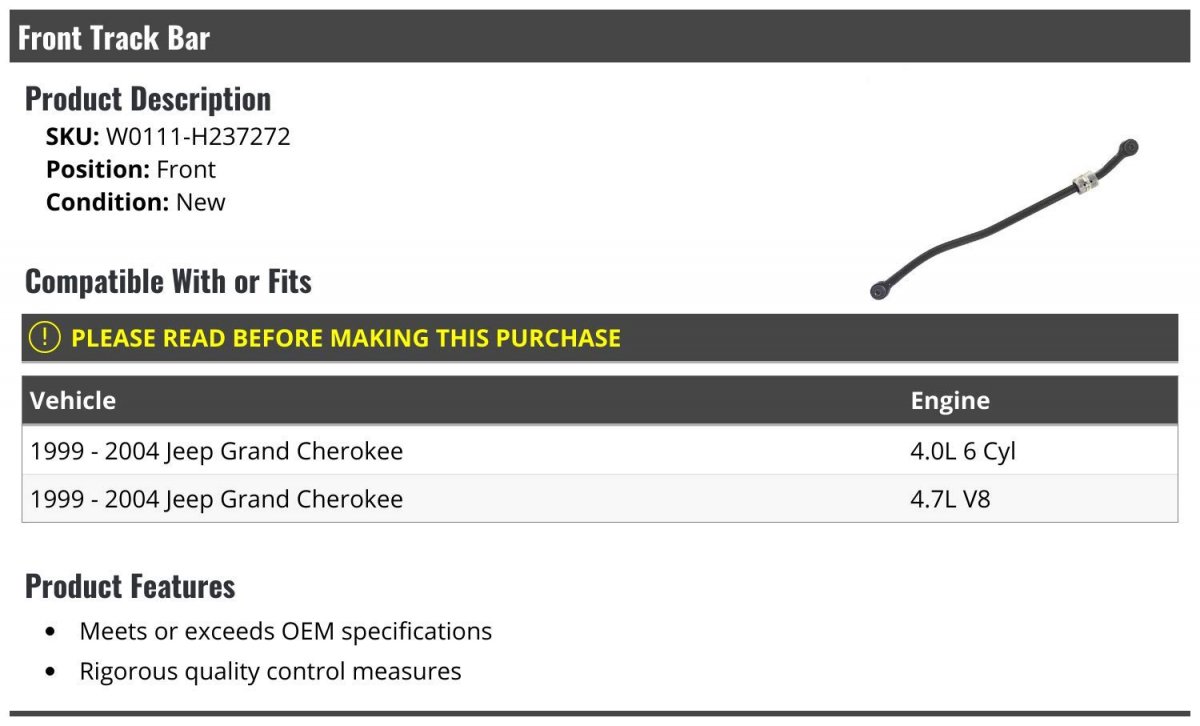Screen dimensions: 1200x726
Task: Click the Engine column header
Action: tap(950, 401)
